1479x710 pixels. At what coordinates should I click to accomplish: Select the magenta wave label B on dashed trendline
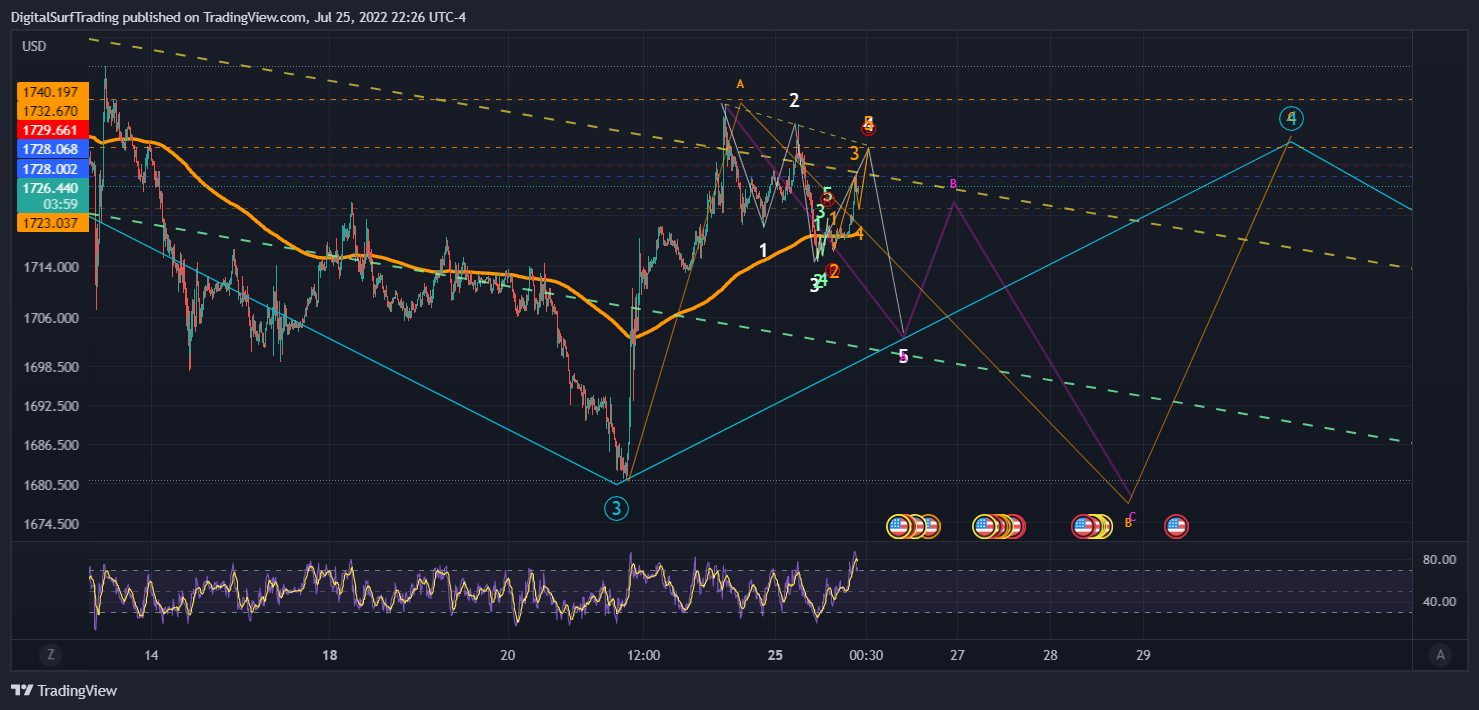pyautogui.click(x=954, y=184)
